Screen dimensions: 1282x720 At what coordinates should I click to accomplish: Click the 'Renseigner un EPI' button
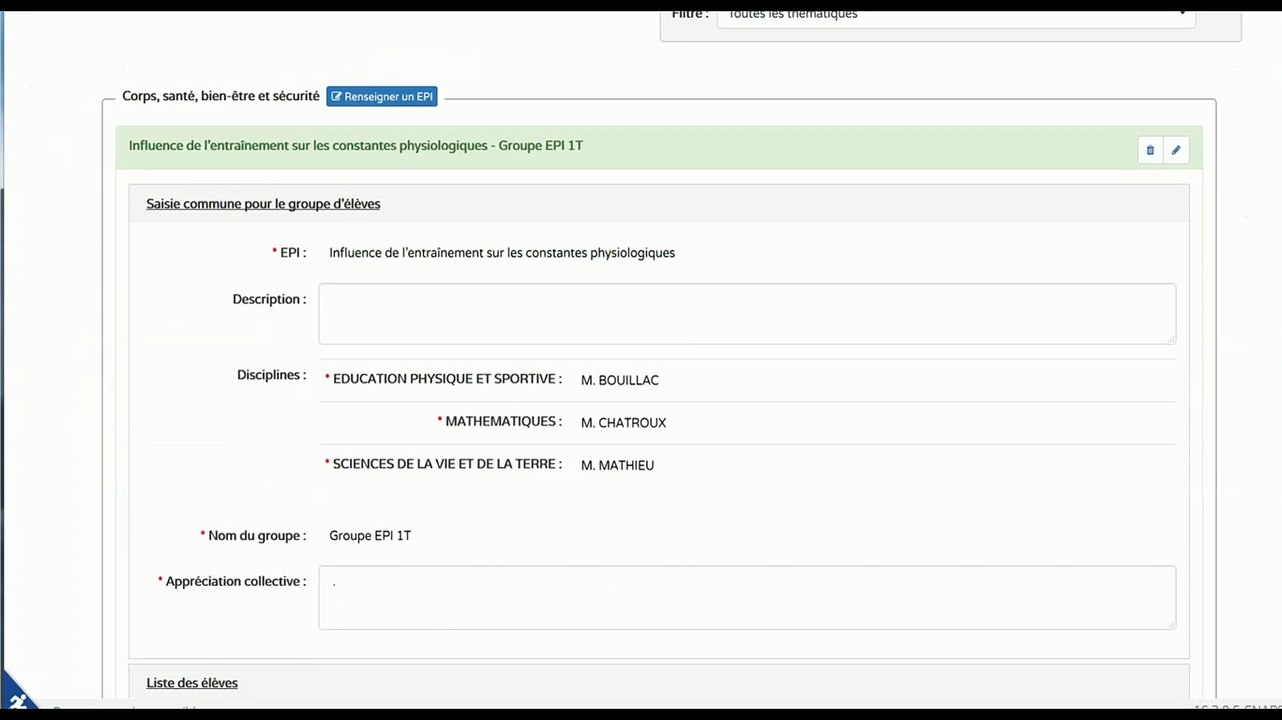tap(382, 96)
